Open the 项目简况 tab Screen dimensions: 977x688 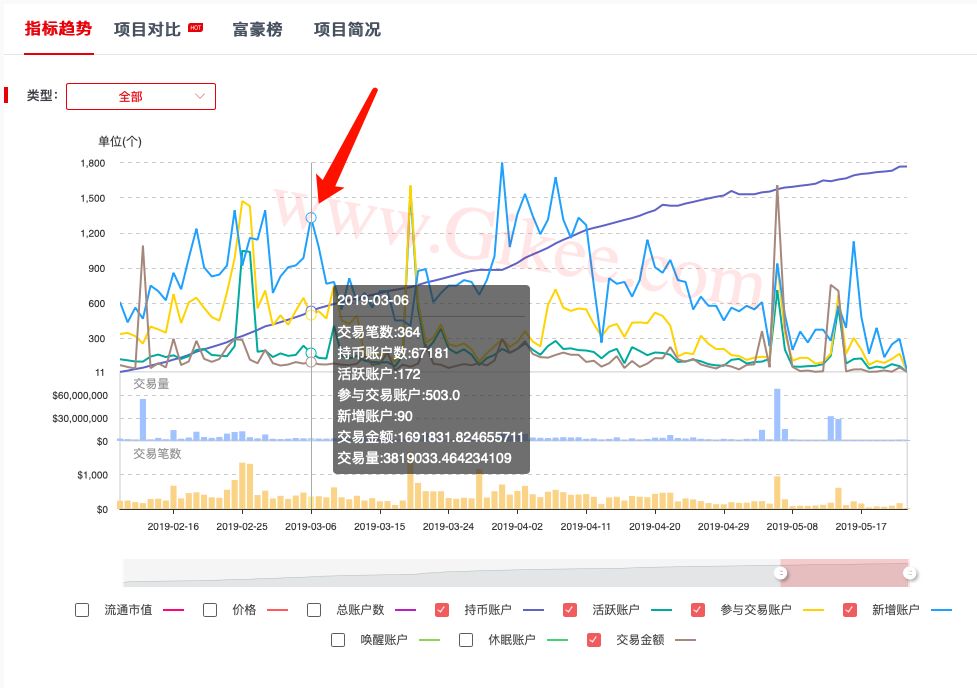pyautogui.click(x=347, y=29)
